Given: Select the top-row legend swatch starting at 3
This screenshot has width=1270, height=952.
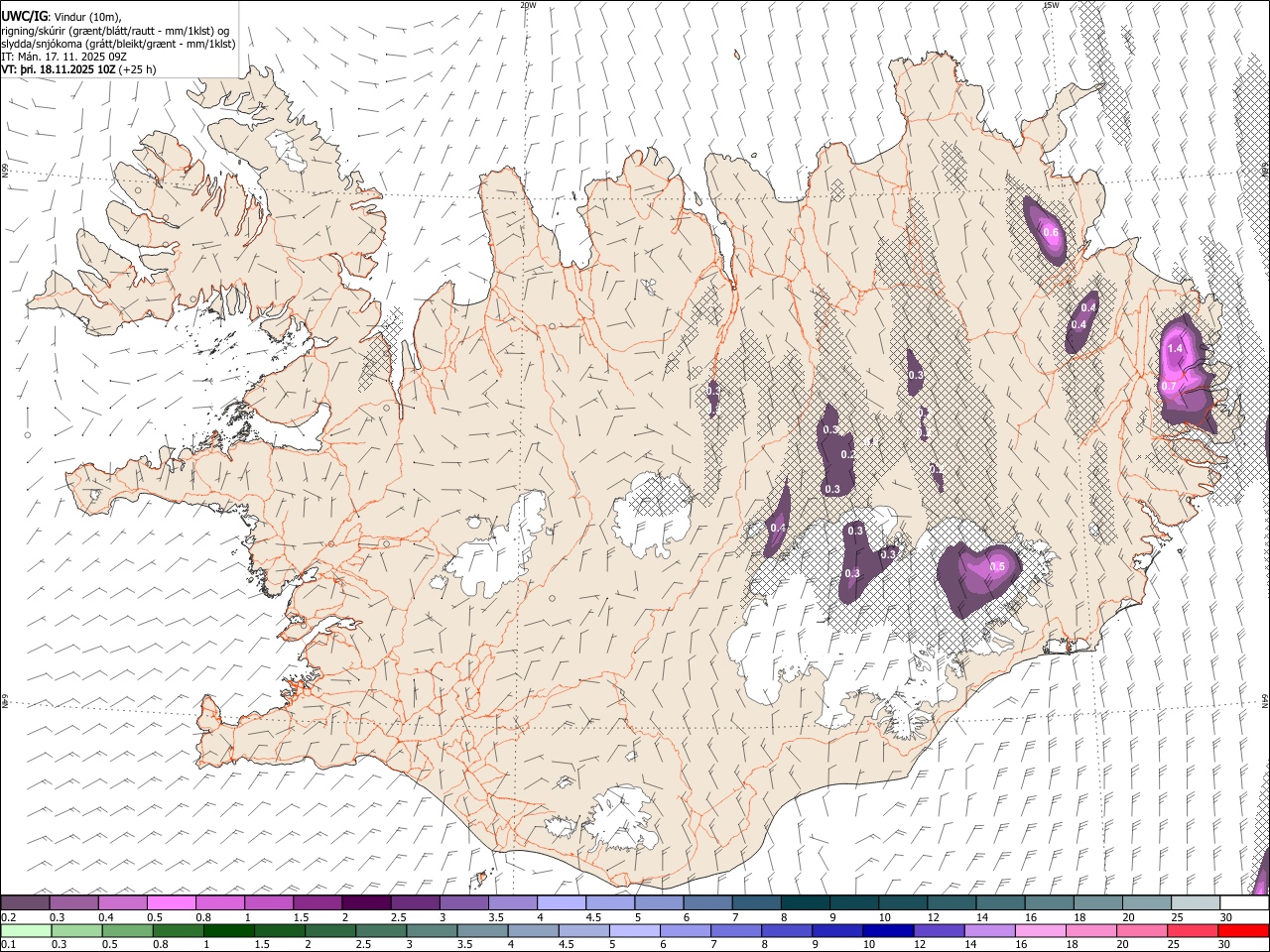Looking at the screenshot, I should click(463, 903).
